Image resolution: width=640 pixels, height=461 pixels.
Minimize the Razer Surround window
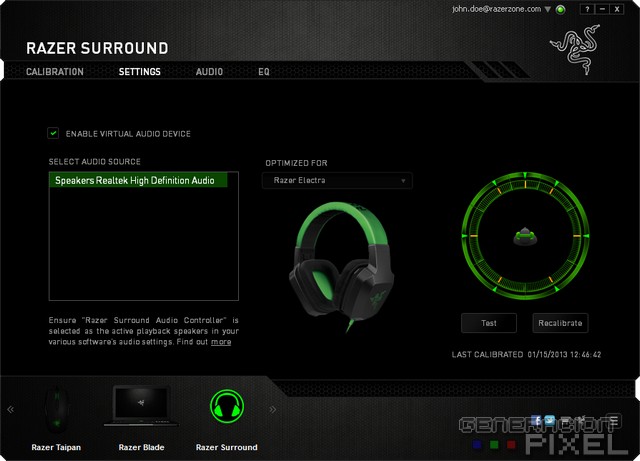coord(602,9)
